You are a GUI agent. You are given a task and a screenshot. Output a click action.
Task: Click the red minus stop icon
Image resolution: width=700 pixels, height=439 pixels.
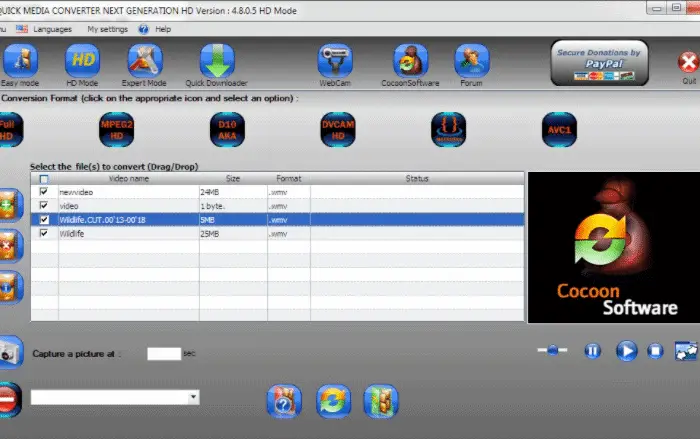(x=10, y=400)
